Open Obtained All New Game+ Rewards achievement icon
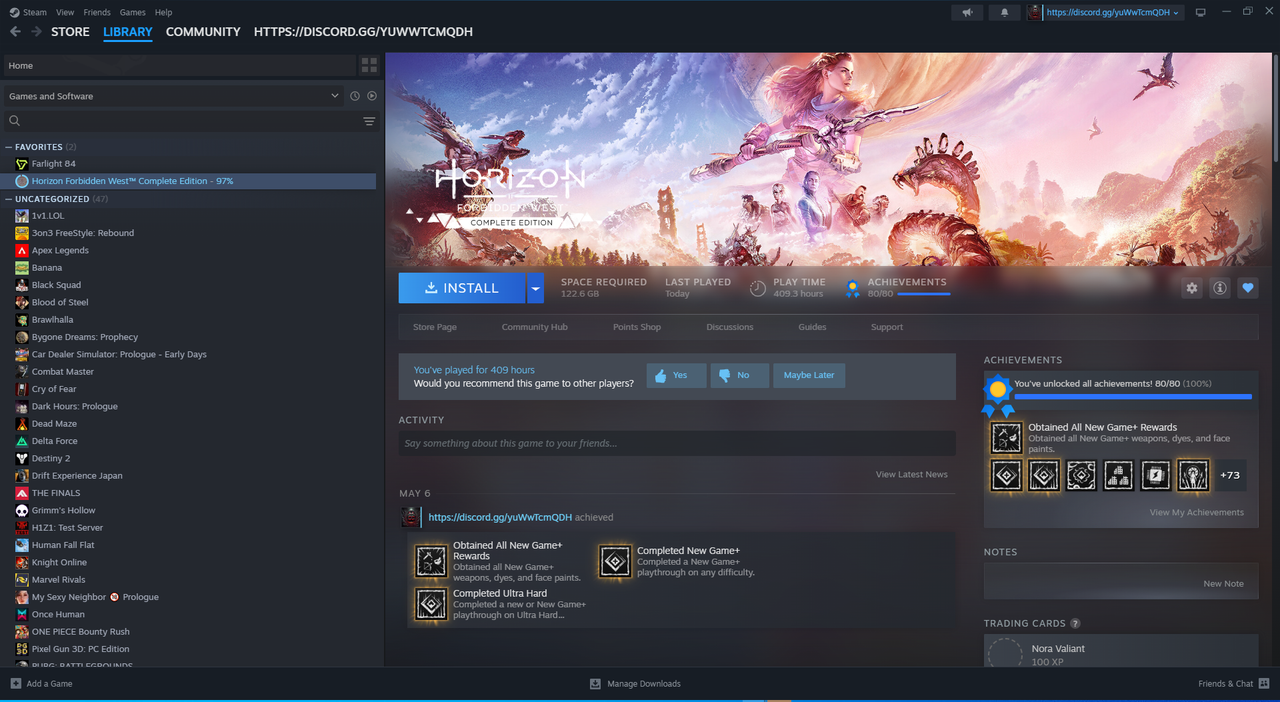 tap(1006, 438)
